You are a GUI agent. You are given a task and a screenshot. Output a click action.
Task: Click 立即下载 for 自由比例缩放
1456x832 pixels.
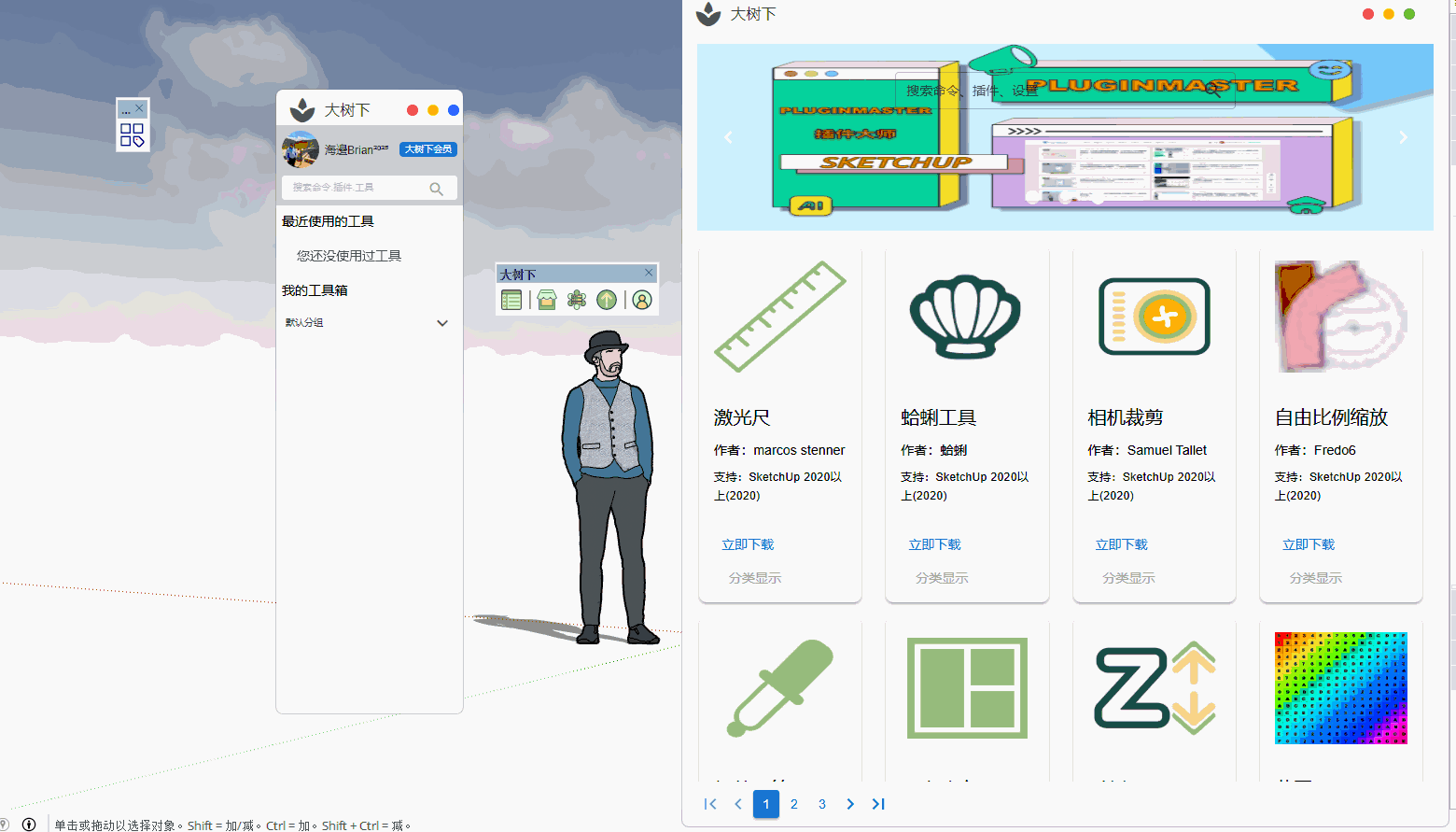point(1308,544)
